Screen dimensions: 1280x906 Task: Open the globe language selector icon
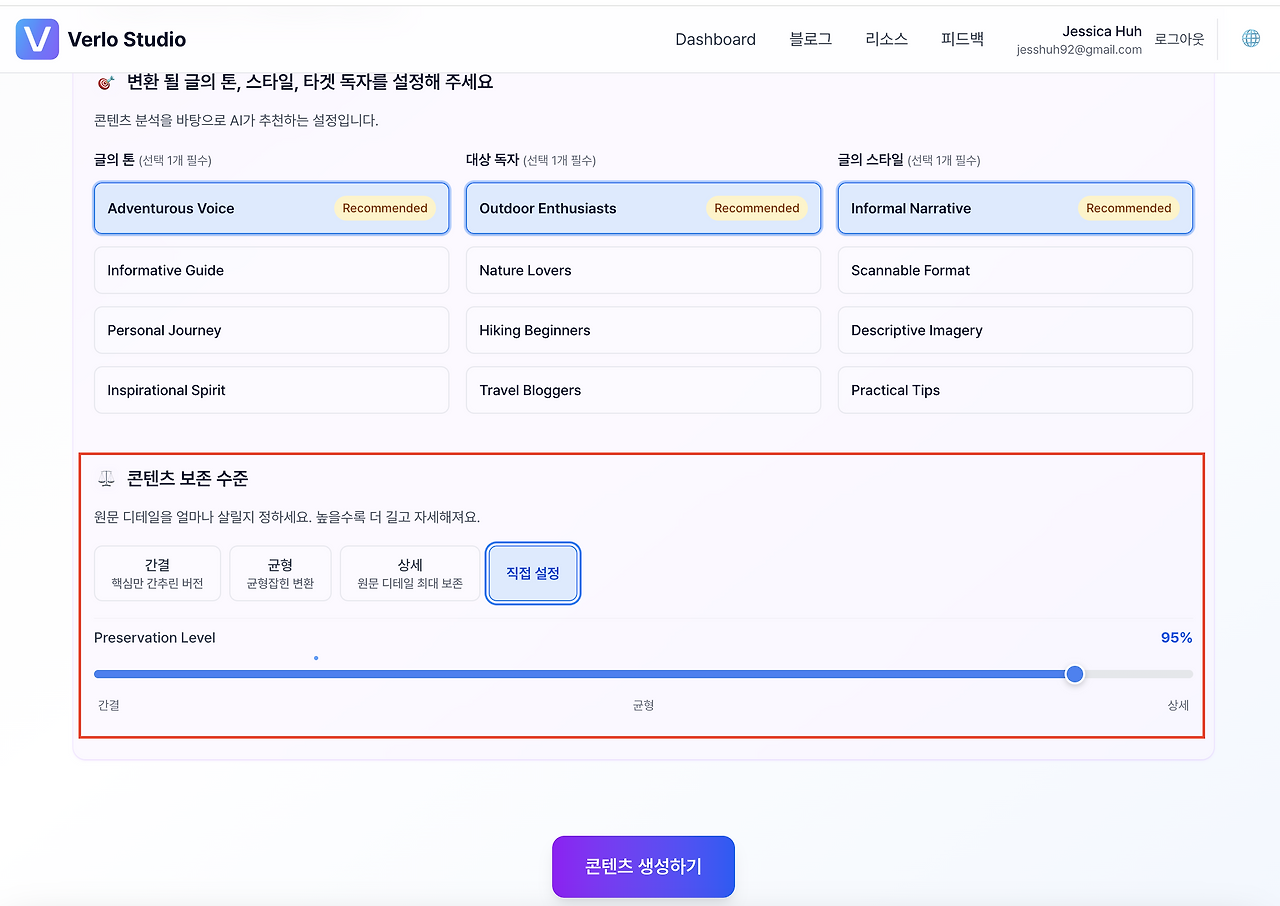1250,38
